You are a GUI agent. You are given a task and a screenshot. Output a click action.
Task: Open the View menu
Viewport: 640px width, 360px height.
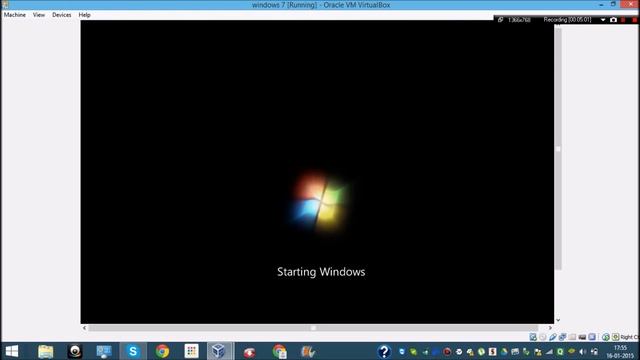click(x=39, y=15)
